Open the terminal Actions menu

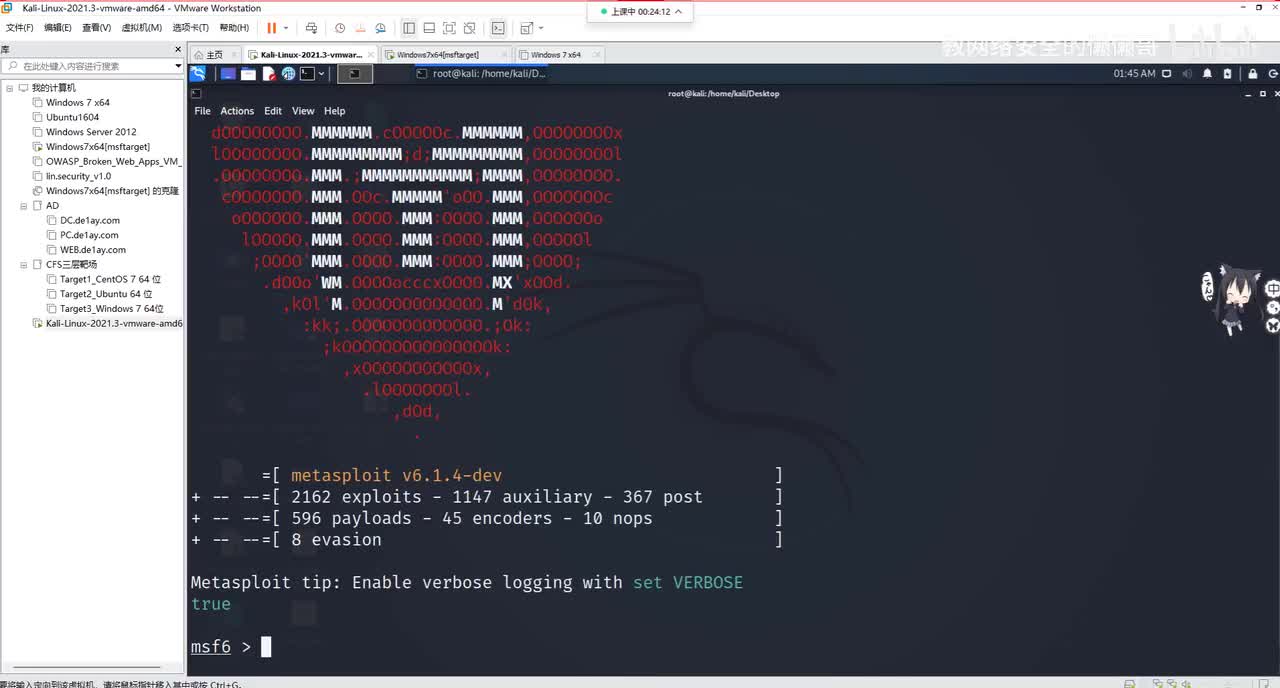pyautogui.click(x=237, y=111)
